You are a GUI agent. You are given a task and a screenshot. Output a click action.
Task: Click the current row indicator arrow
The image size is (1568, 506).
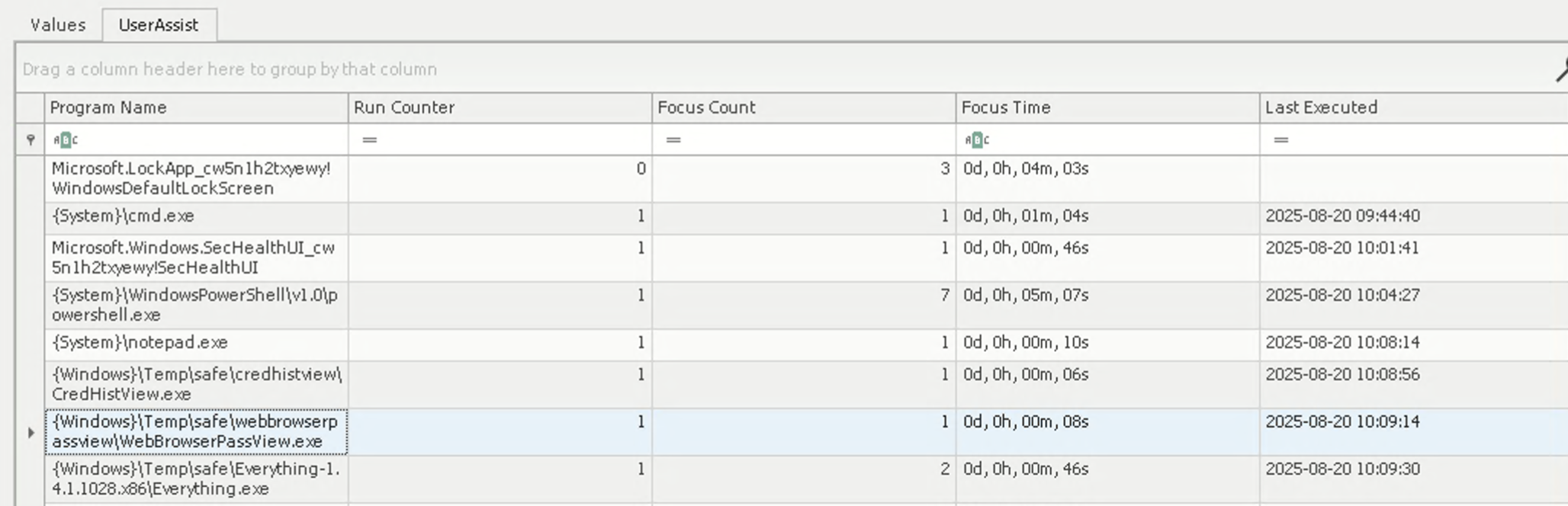pyautogui.click(x=31, y=432)
